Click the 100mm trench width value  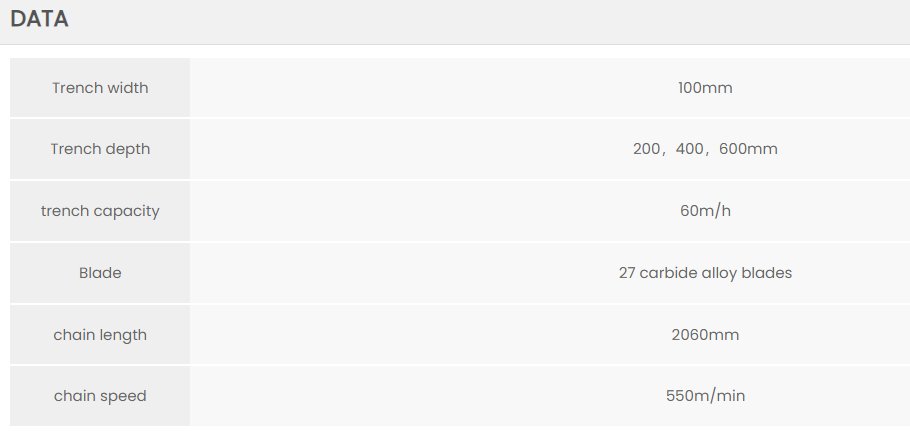(x=705, y=88)
